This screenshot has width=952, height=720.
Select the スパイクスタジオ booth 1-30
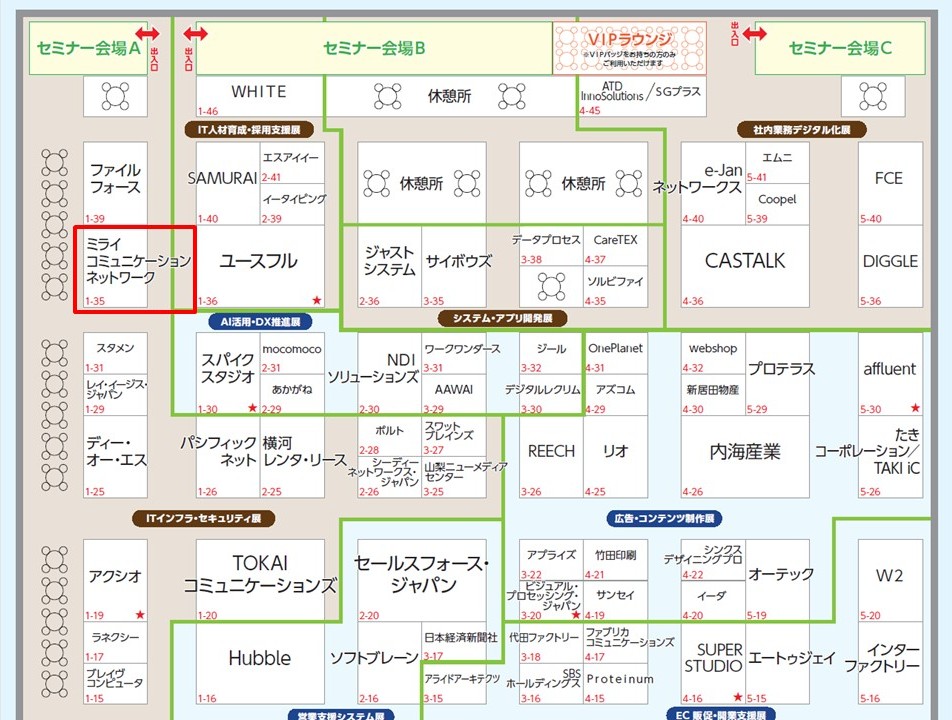228,373
